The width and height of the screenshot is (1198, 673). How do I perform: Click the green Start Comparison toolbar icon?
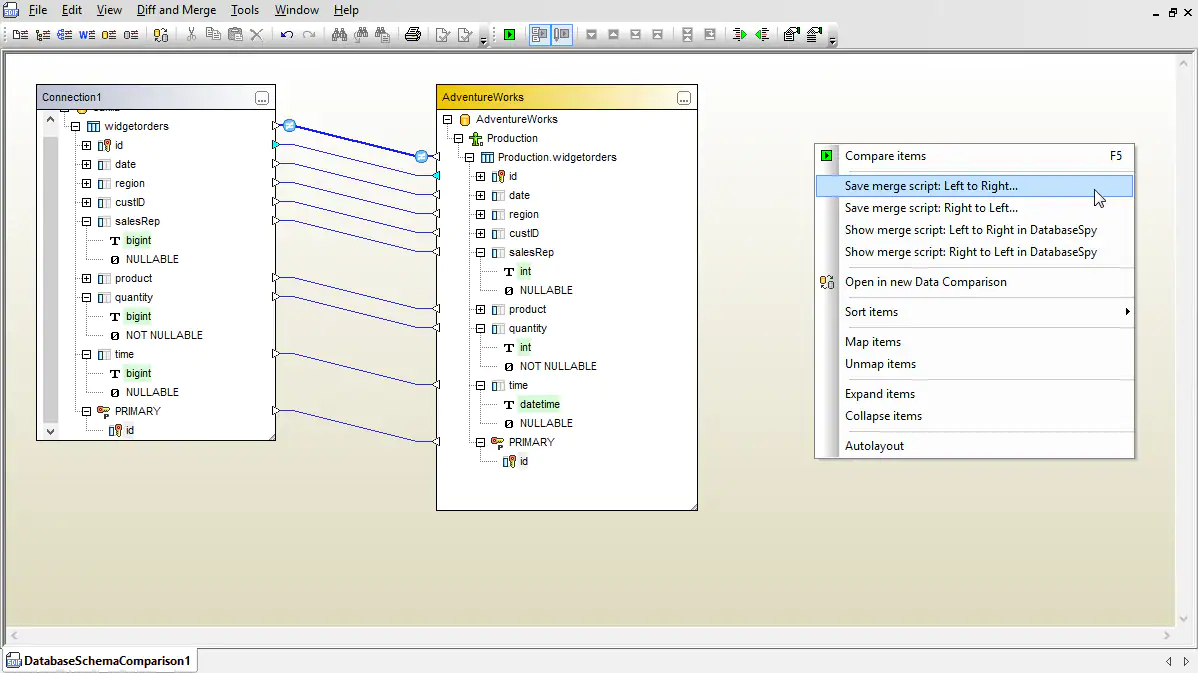tap(510, 35)
